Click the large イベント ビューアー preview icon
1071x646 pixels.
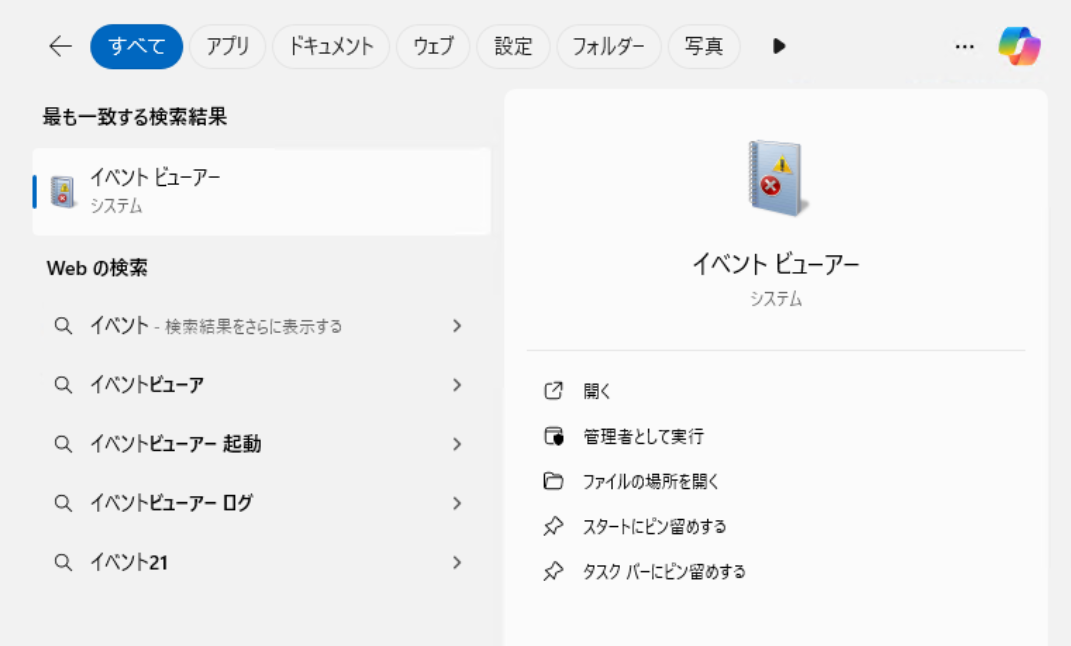777,178
